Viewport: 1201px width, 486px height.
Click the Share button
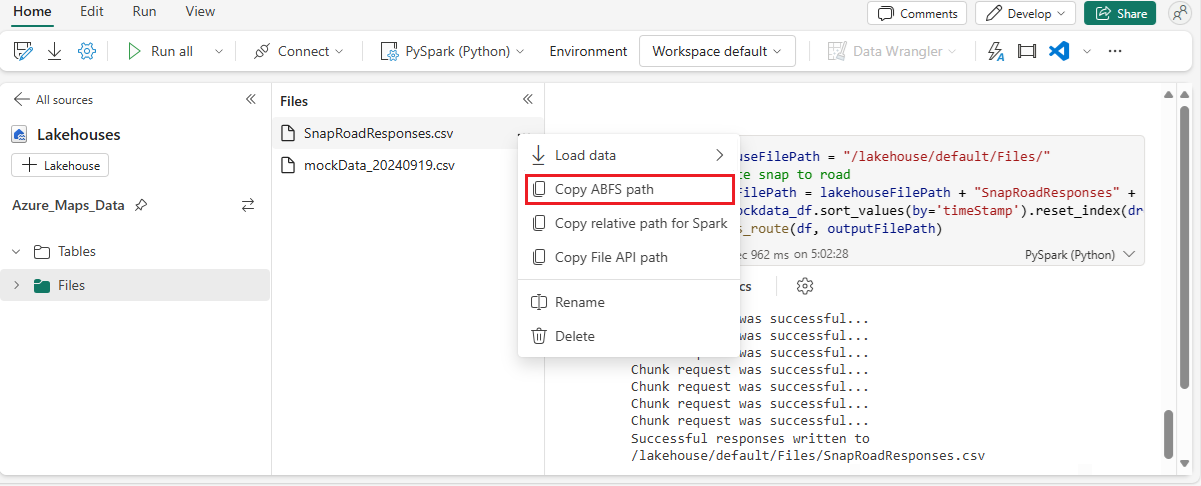(x=1120, y=13)
